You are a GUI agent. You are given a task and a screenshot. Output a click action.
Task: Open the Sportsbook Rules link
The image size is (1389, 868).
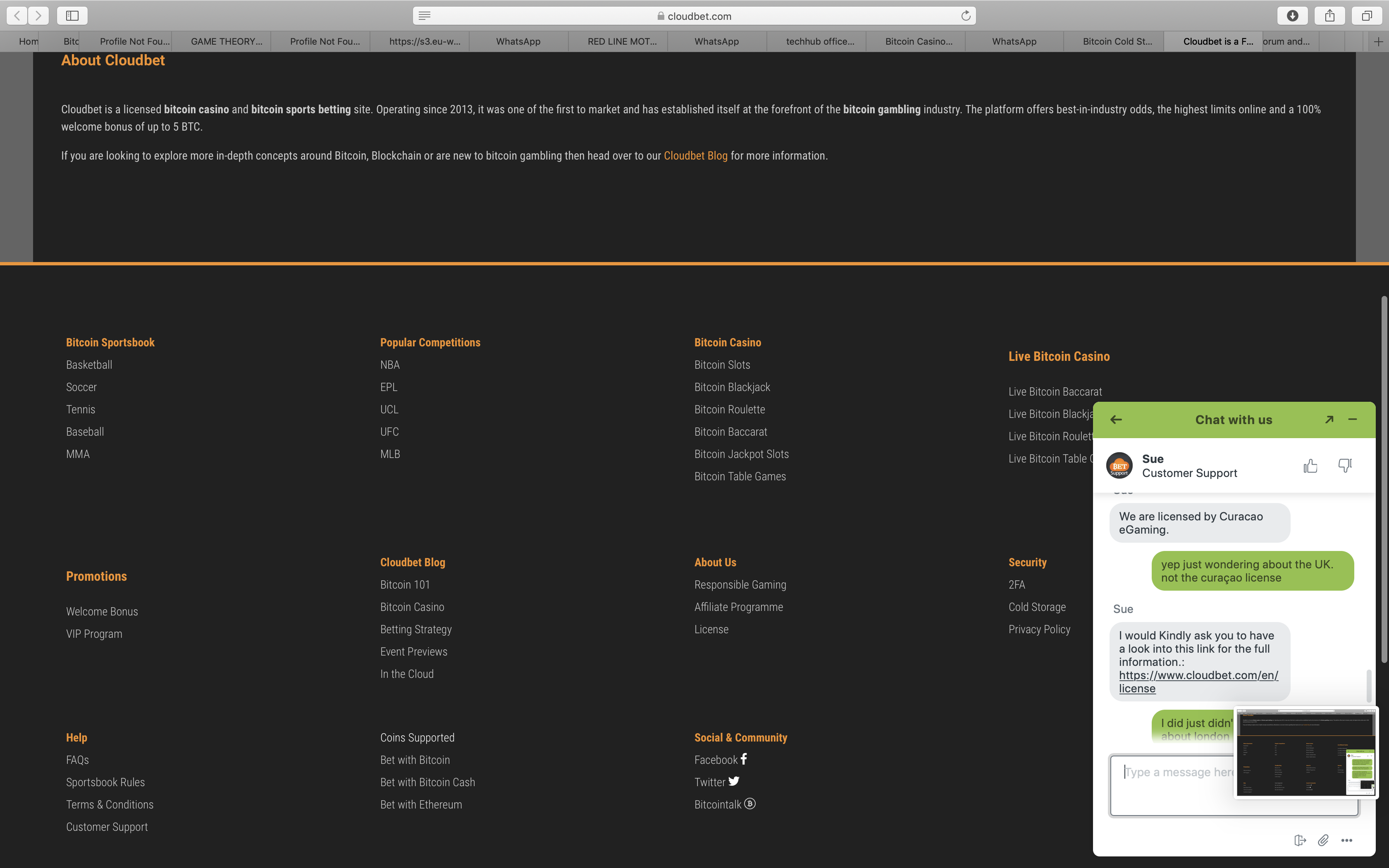click(x=105, y=782)
